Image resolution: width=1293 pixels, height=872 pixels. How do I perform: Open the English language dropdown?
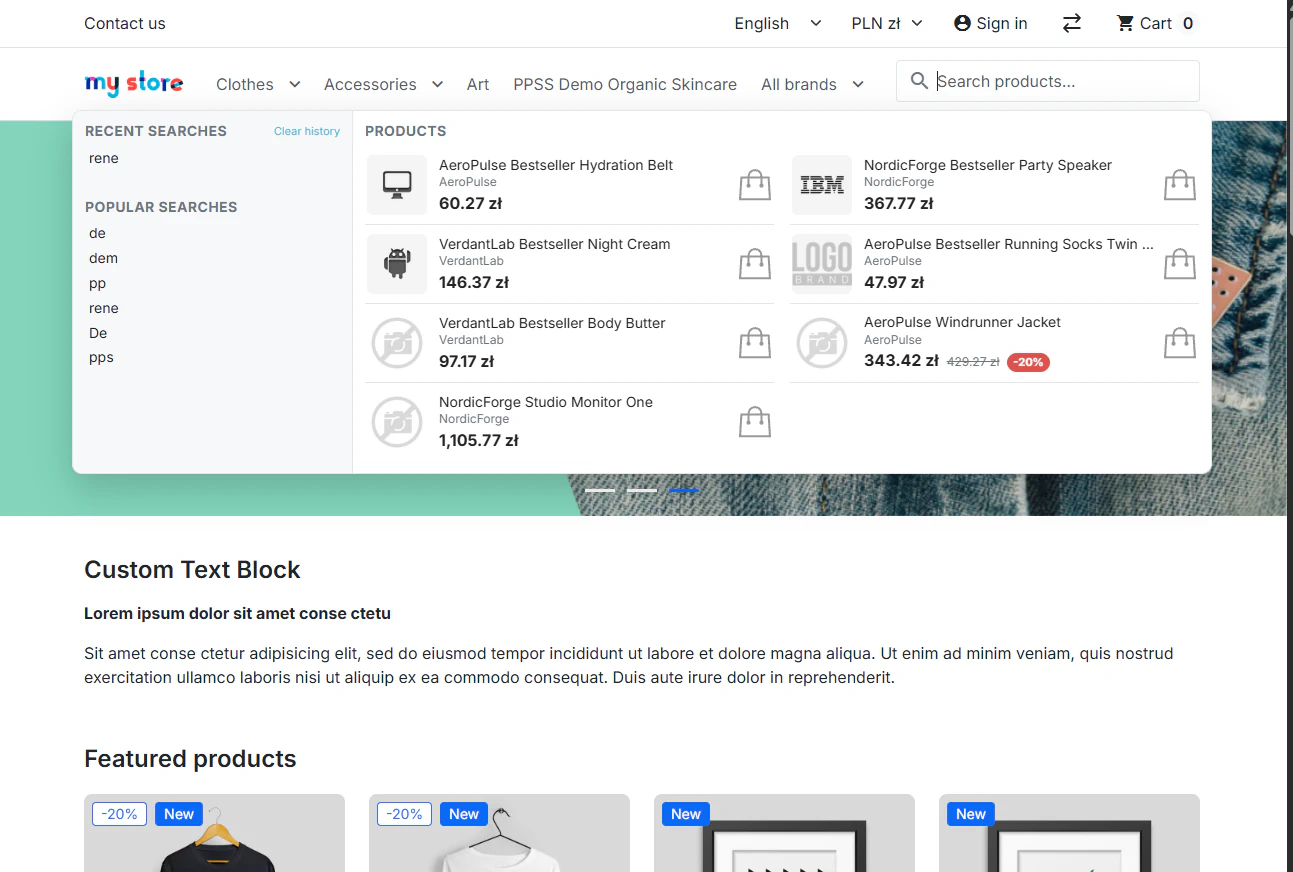click(x=778, y=23)
